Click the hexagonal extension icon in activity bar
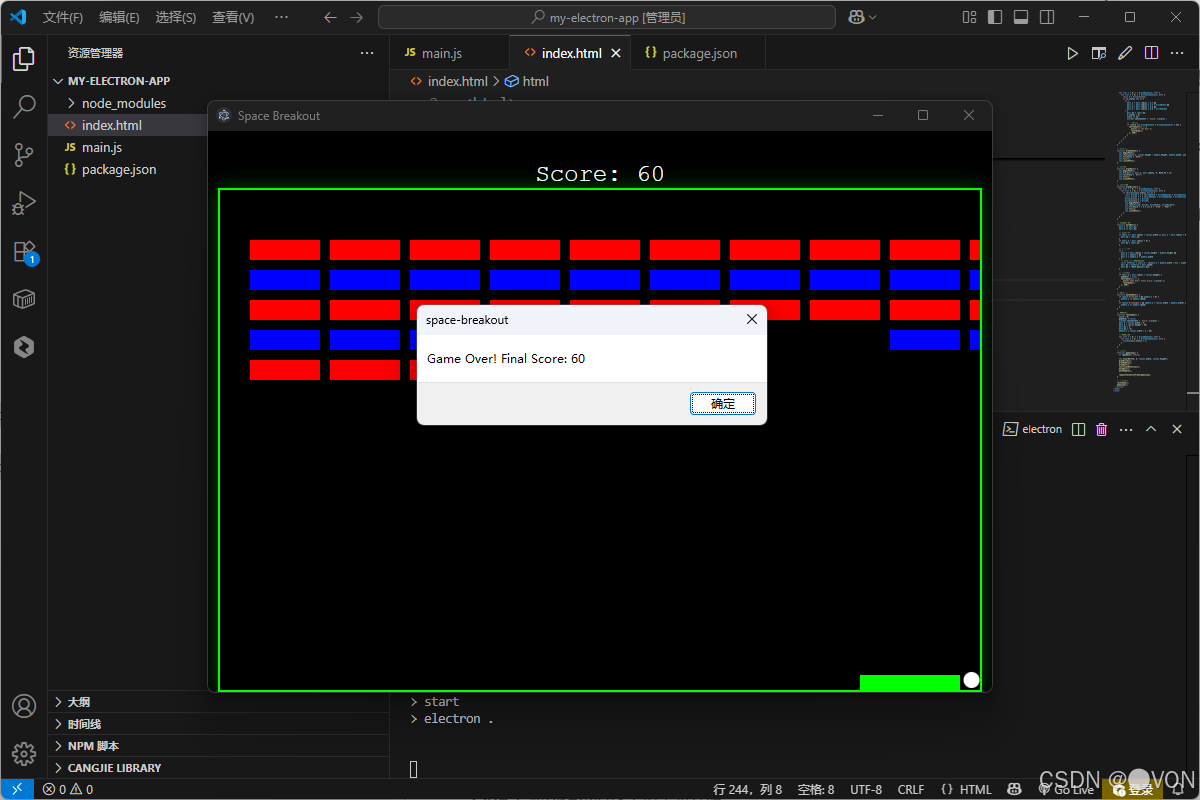 (x=24, y=347)
